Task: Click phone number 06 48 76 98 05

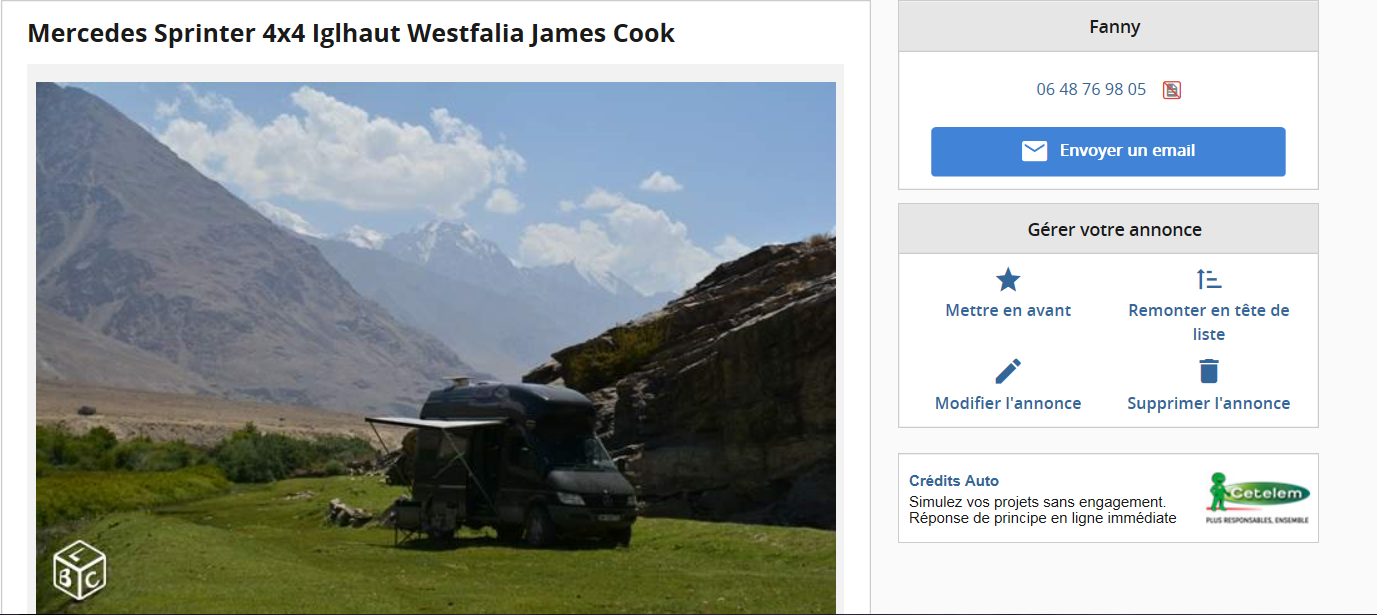Action: [x=1091, y=89]
